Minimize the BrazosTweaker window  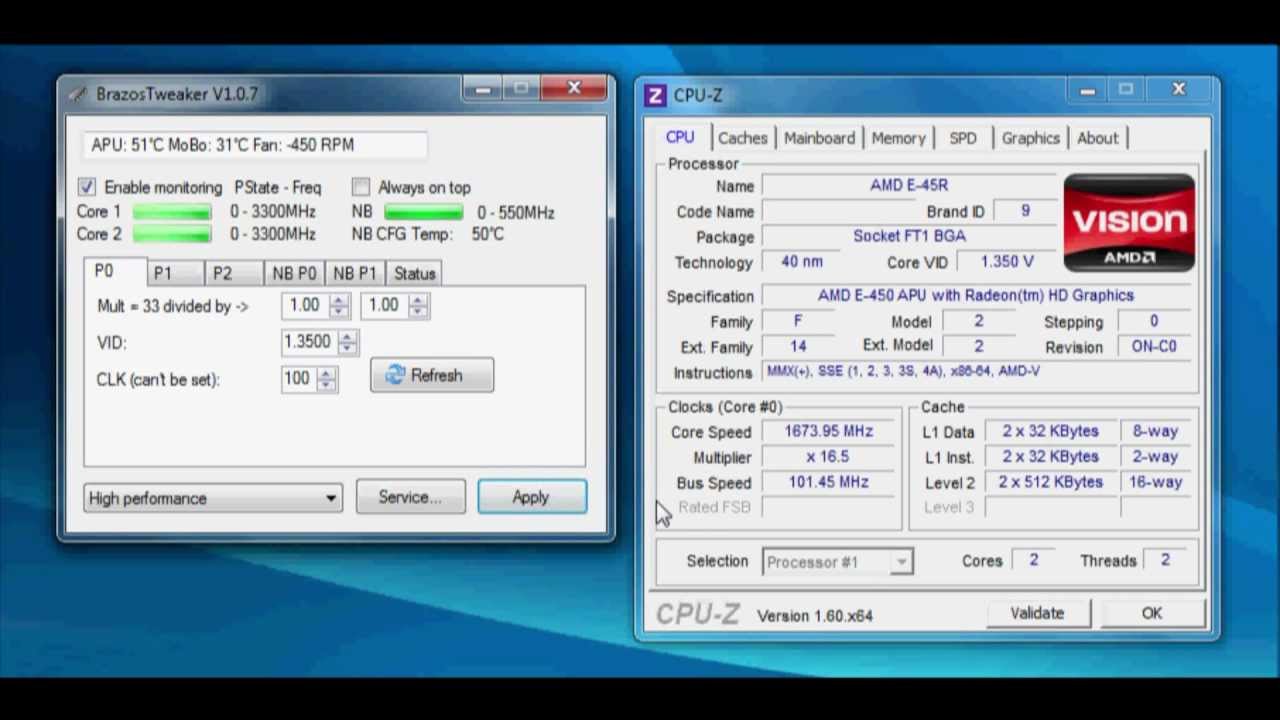(x=483, y=90)
